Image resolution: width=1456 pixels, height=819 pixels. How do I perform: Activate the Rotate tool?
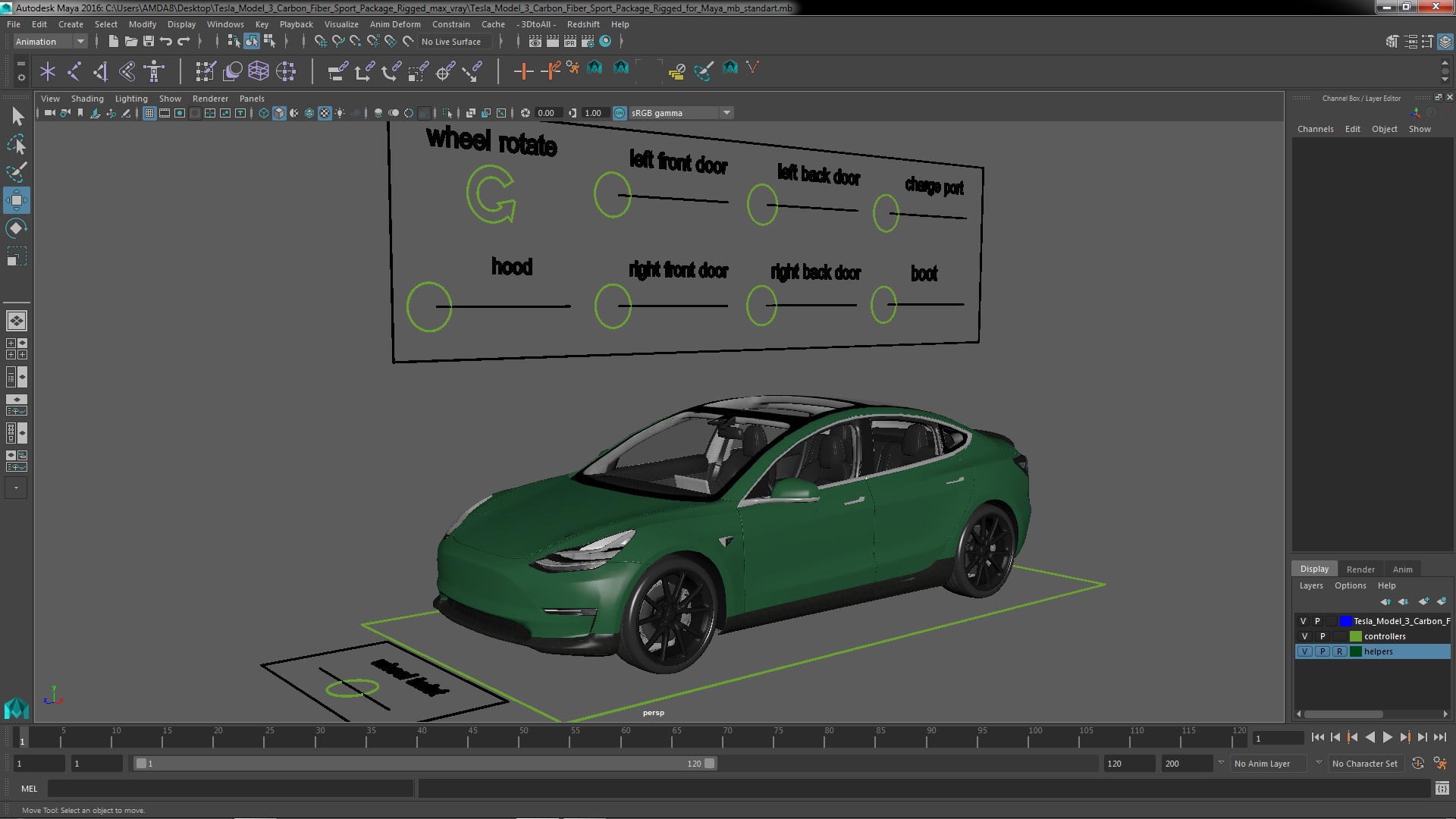17,228
